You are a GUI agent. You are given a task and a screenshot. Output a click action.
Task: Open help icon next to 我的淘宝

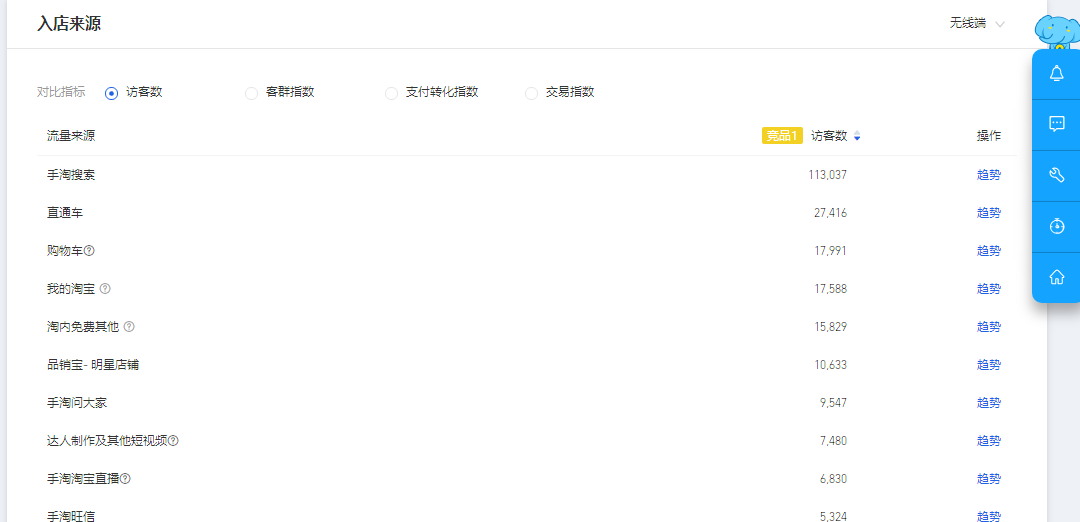[x=105, y=289]
